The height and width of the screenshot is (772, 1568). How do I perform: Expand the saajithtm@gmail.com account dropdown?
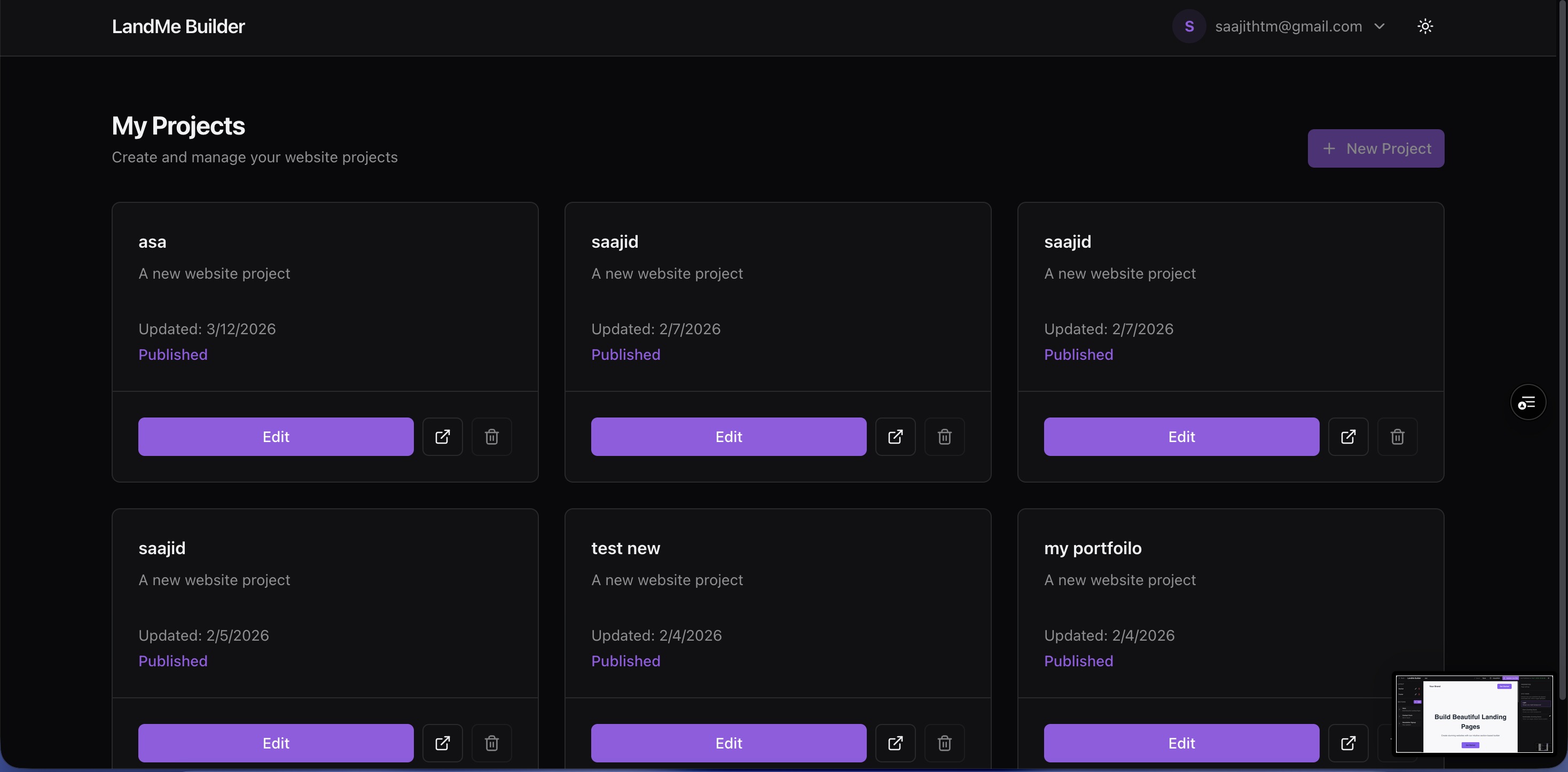click(1380, 26)
